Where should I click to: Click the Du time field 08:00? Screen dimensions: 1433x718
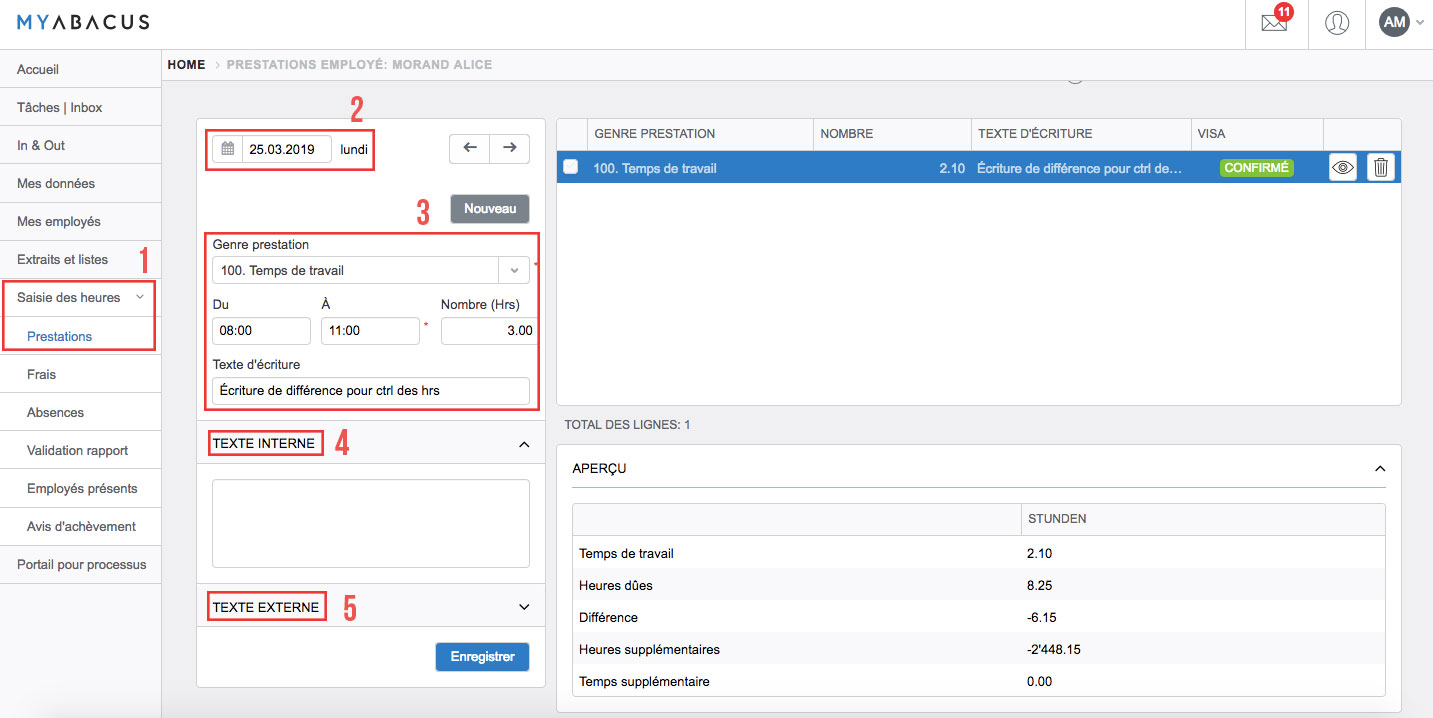pos(262,331)
